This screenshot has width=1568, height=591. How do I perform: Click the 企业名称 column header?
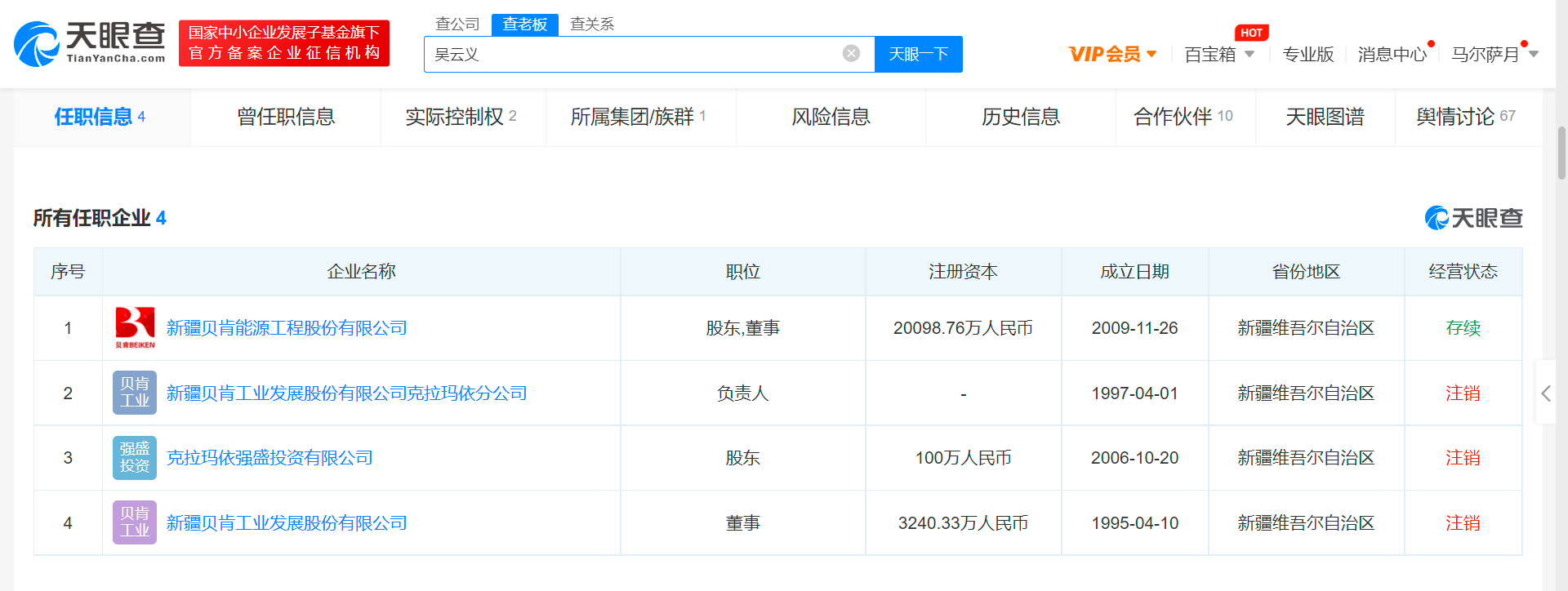point(361,272)
